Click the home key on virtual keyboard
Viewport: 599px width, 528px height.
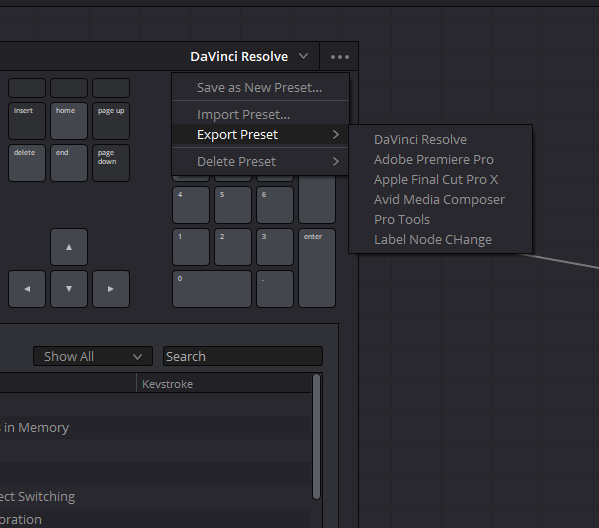pyautogui.click(x=69, y=121)
